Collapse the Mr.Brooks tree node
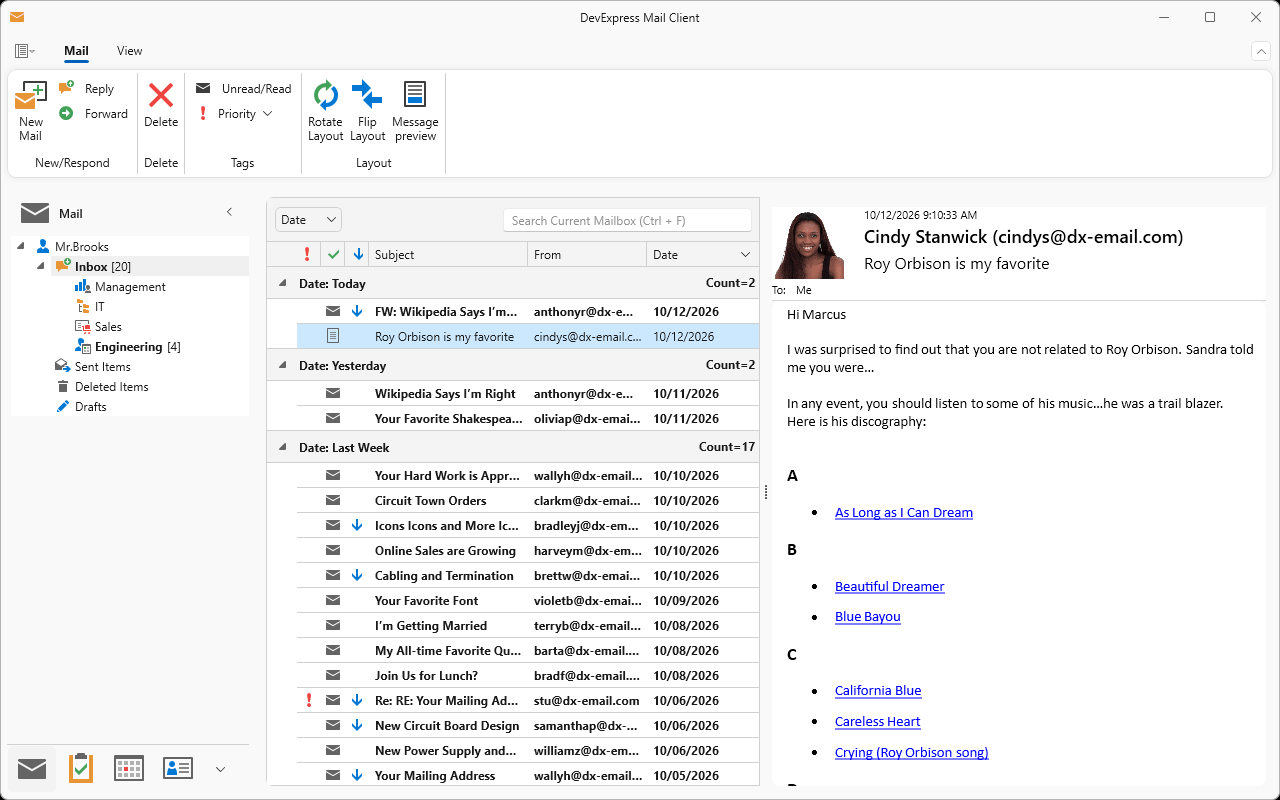The height and width of the screenshot is (800, 1280). pyautogui.click(x=21, y=246)
